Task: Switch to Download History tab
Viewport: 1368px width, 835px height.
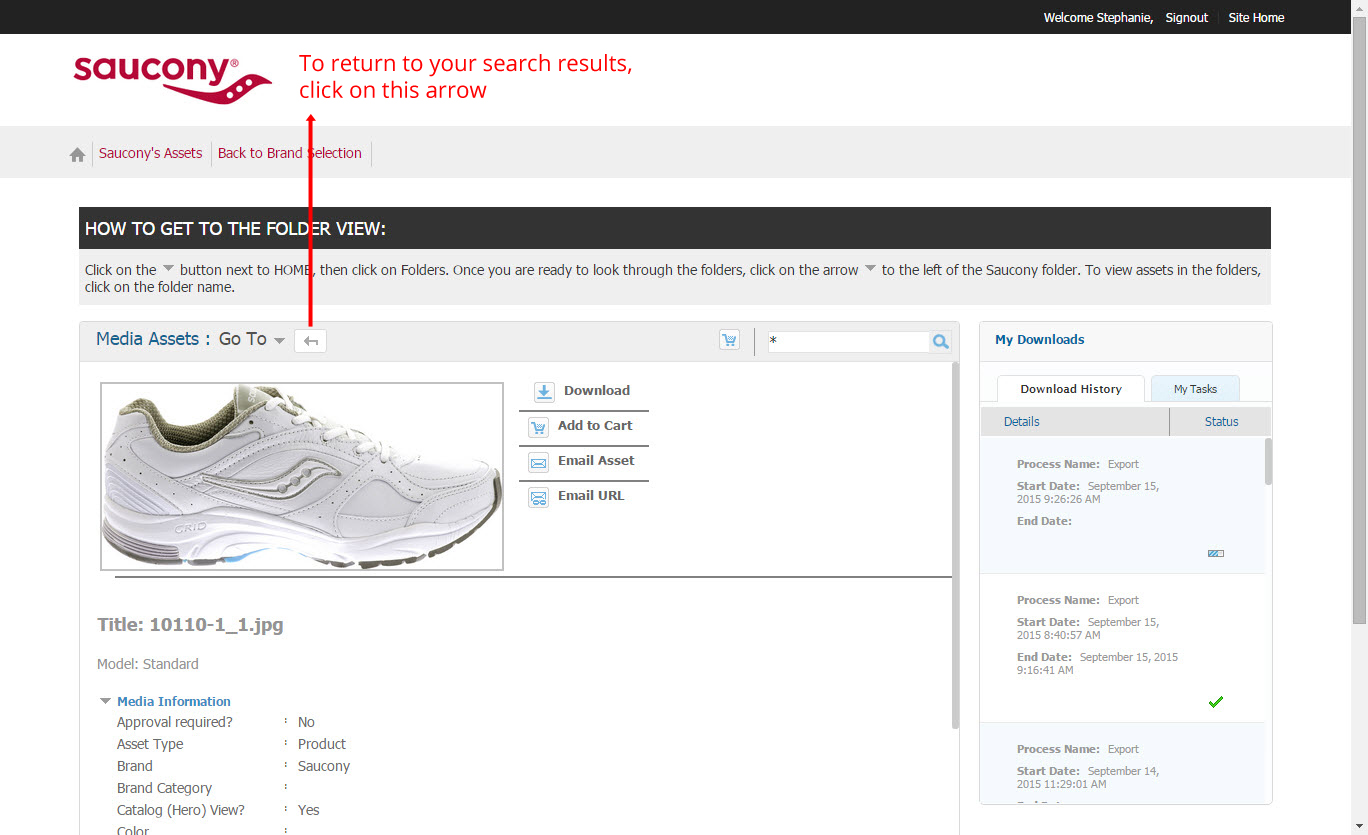Action: click(x=1071, y=389)
